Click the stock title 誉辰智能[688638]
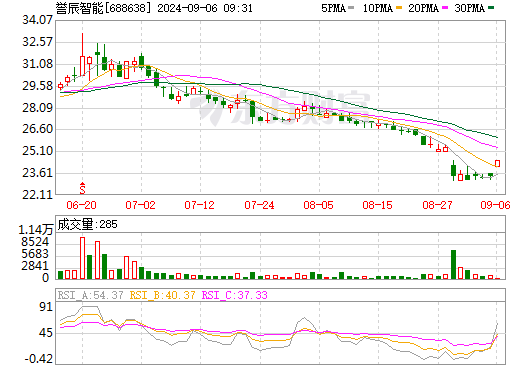 click(103, 8)
